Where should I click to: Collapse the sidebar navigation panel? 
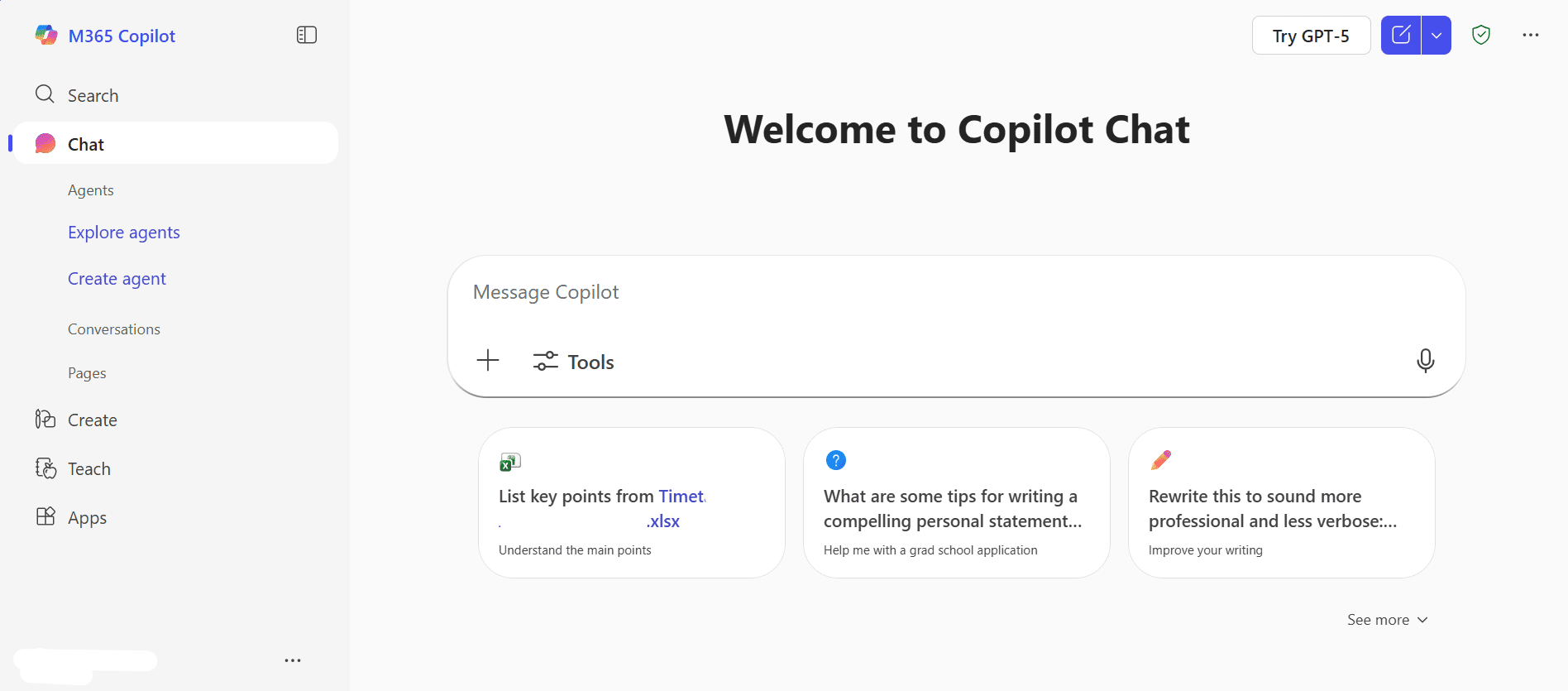[x=307, y=35]
